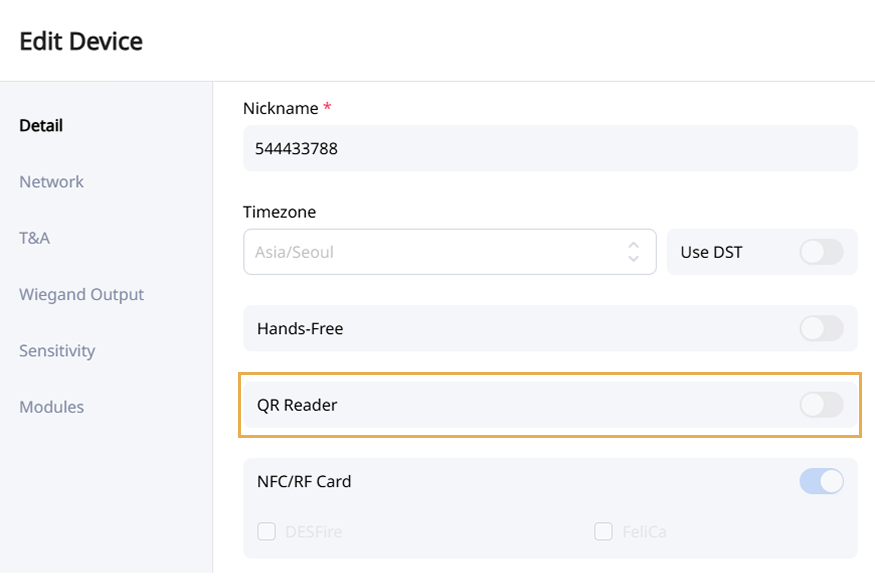Turn on the Hands-Free toggle

(821, 328)
